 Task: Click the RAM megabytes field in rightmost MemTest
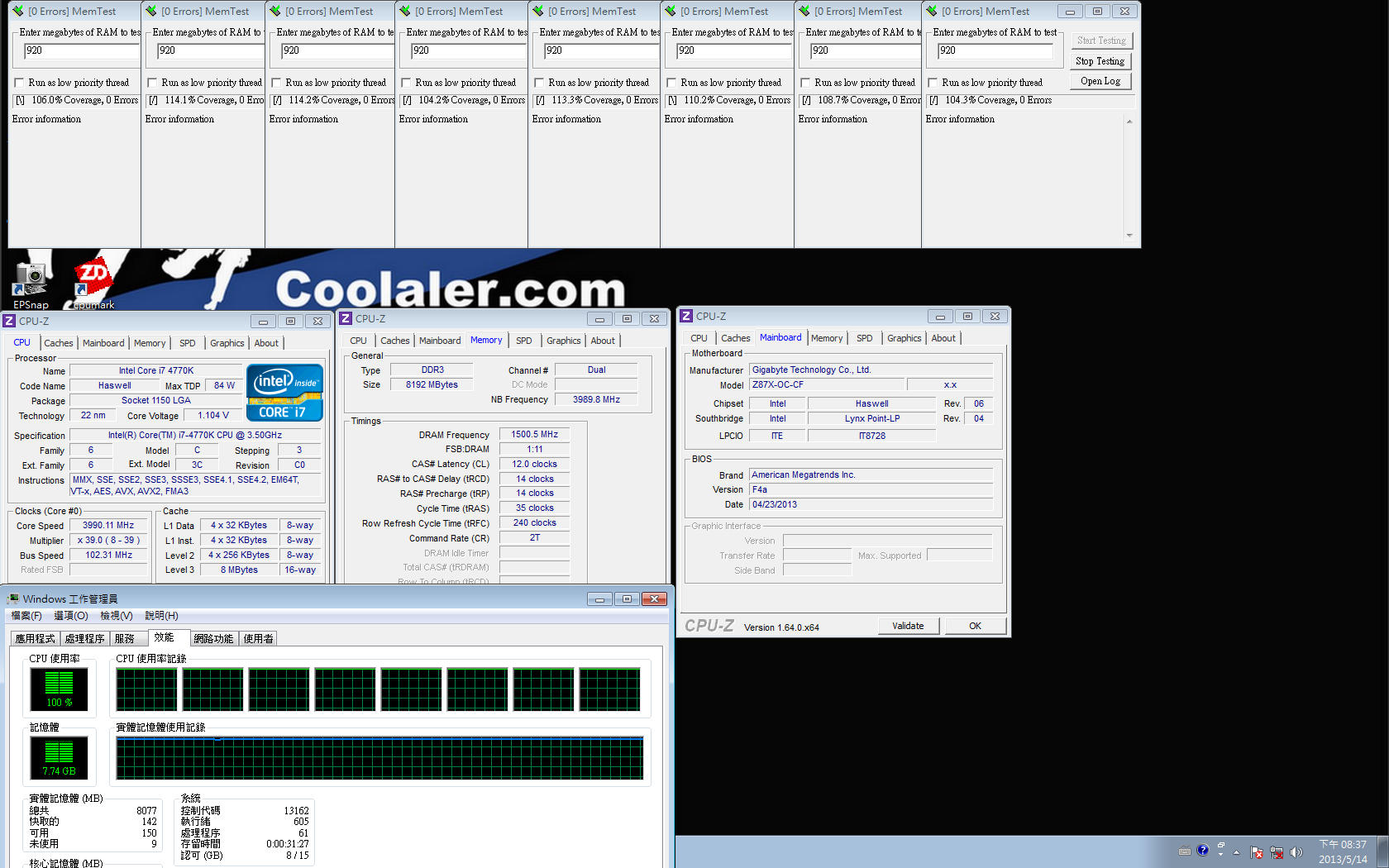[x=995, y=51]
